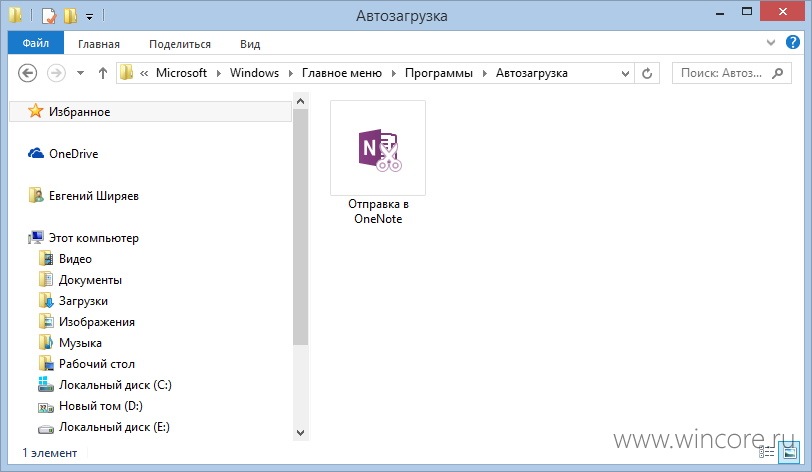The width and height of the screenshot is (812, 472).
Task: Click navigation pane scroll down arrow
Action: pos(300,433)
